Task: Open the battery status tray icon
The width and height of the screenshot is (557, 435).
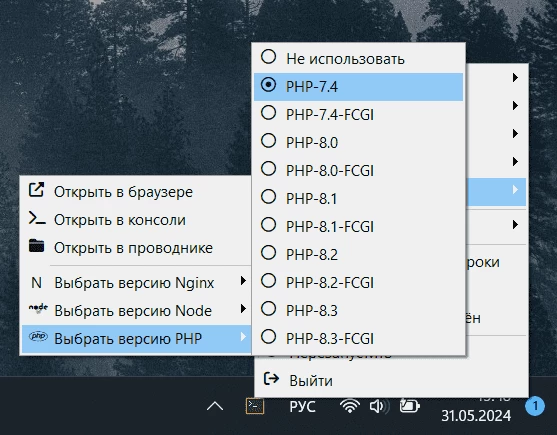Action: pyautogui.click(x=410, y=406)
